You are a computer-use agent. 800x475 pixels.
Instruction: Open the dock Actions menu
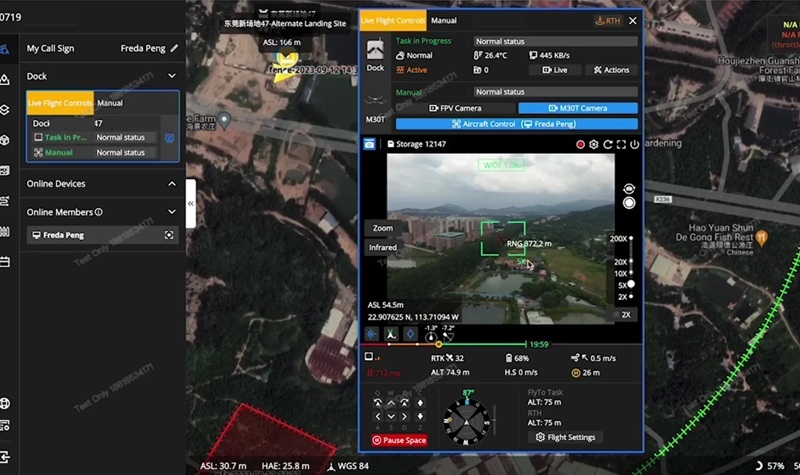coord(611,70)
